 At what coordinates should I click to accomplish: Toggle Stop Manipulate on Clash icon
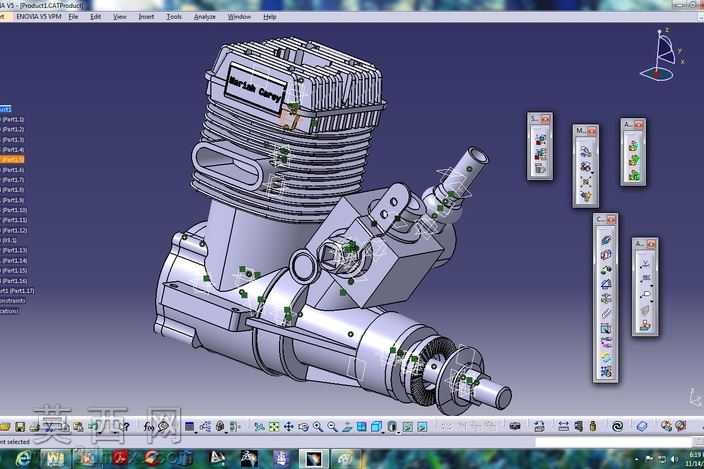[x=585, y=196]
